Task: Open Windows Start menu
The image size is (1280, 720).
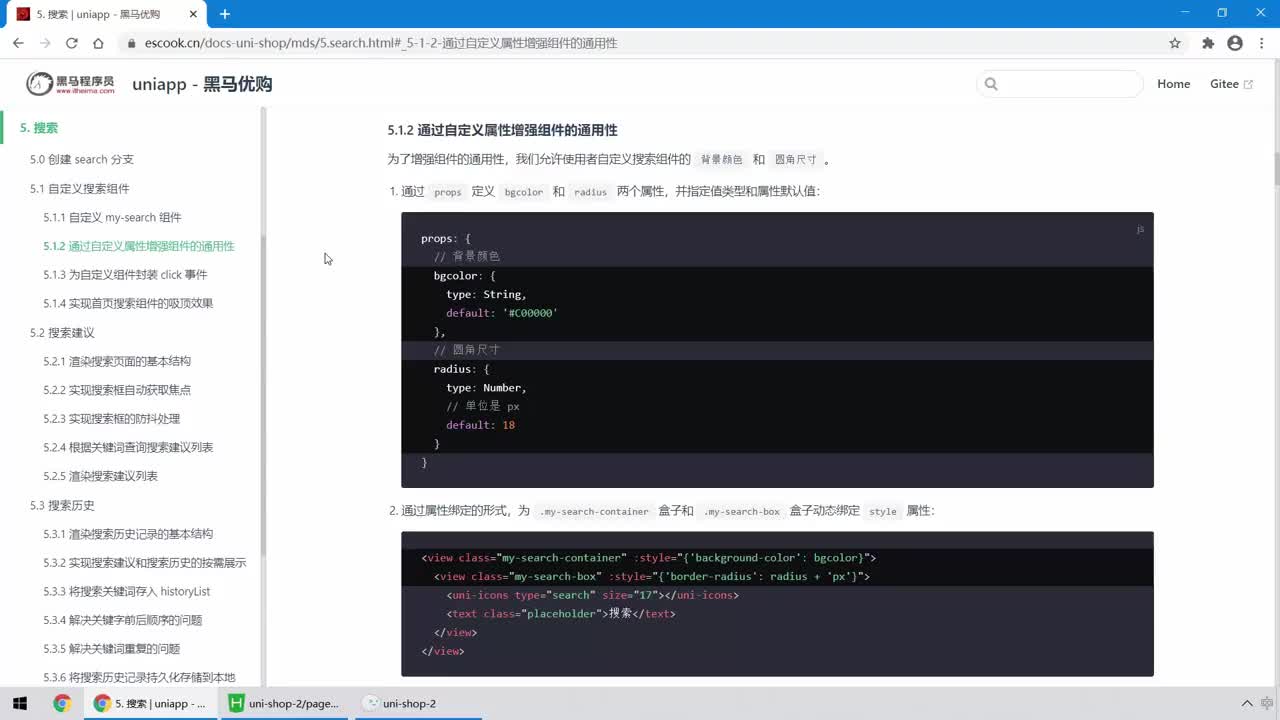Action: 20,703
